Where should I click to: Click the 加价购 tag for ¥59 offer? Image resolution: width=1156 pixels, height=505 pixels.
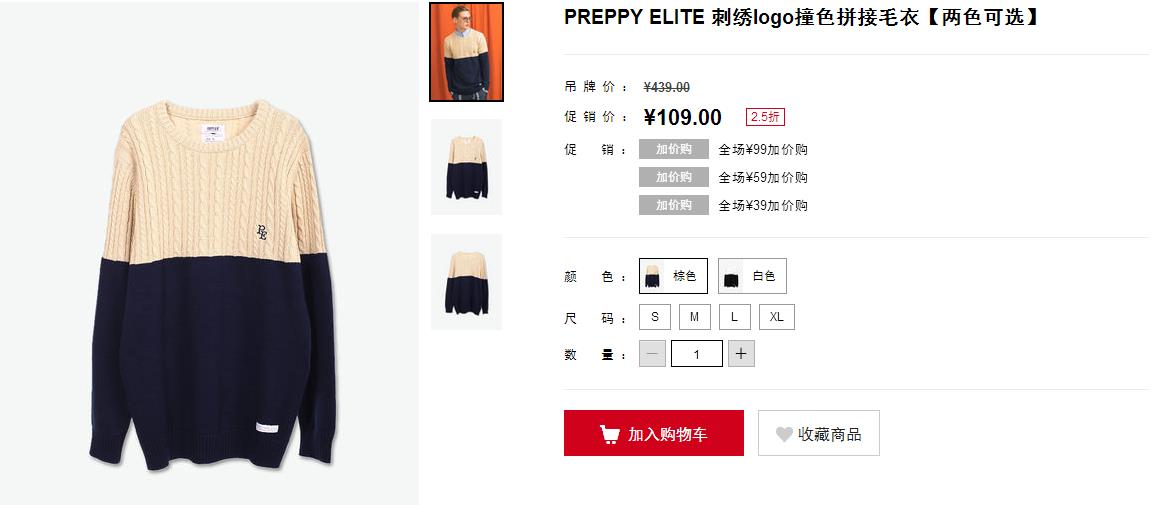tap(674, 177)
